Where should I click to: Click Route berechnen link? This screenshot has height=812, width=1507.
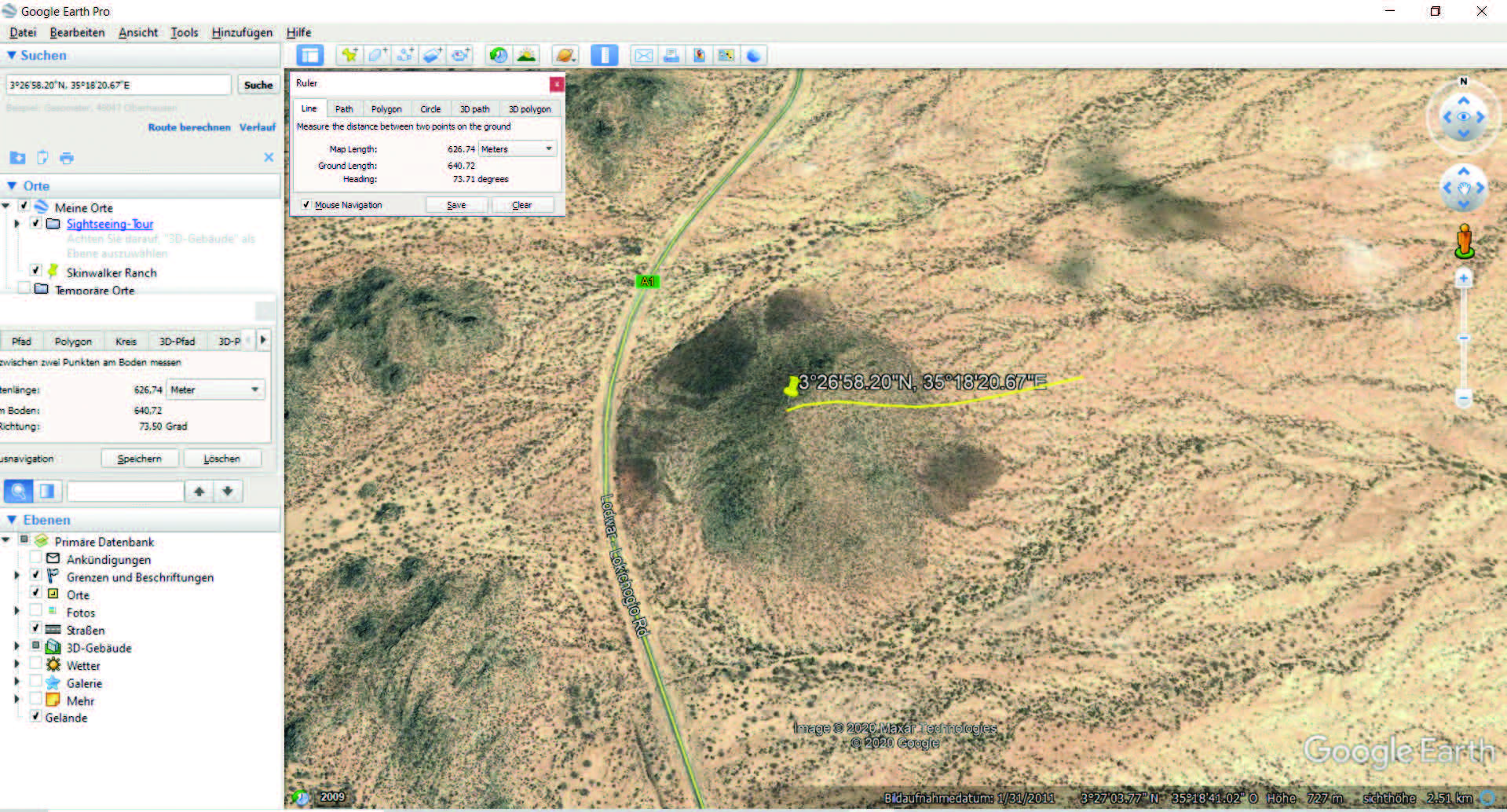tap(189, 127)
